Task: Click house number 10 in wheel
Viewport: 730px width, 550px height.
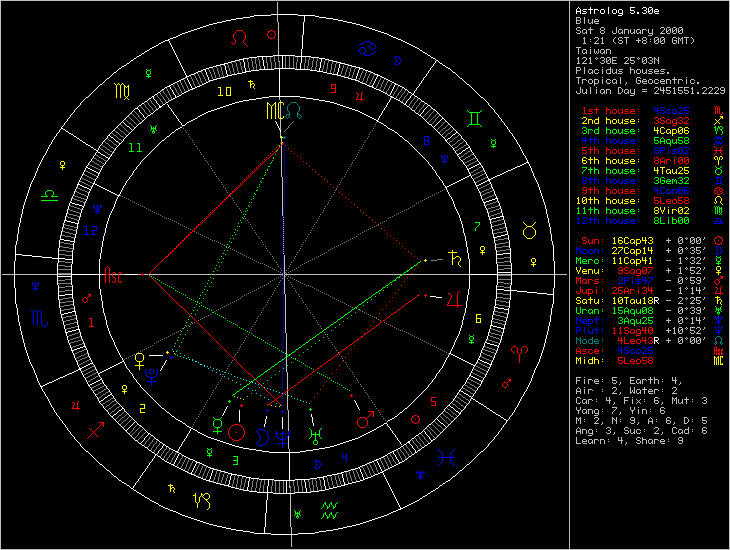Action: tap(225, 92)
